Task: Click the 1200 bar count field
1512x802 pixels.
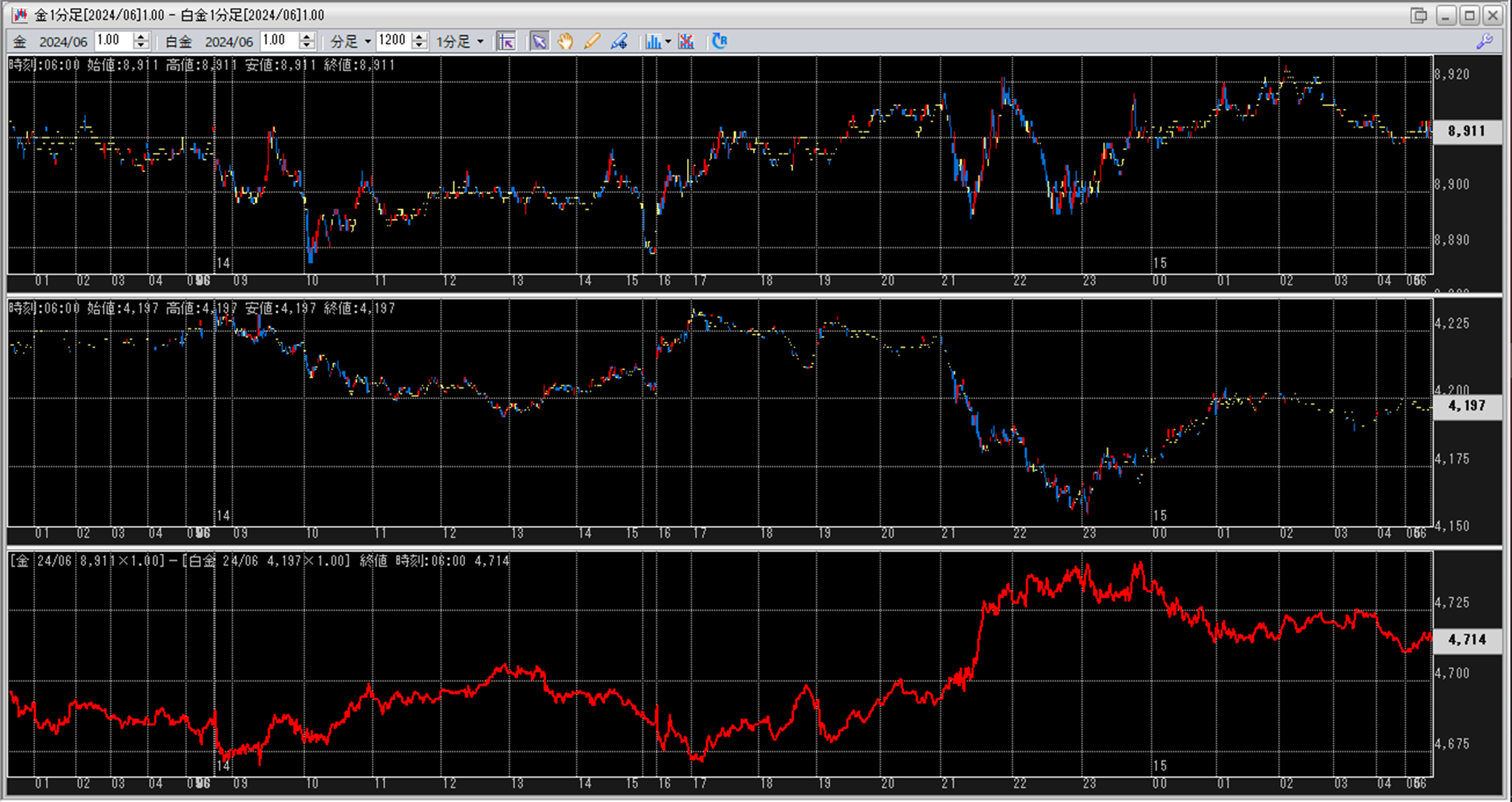Action: click(392, 42)
